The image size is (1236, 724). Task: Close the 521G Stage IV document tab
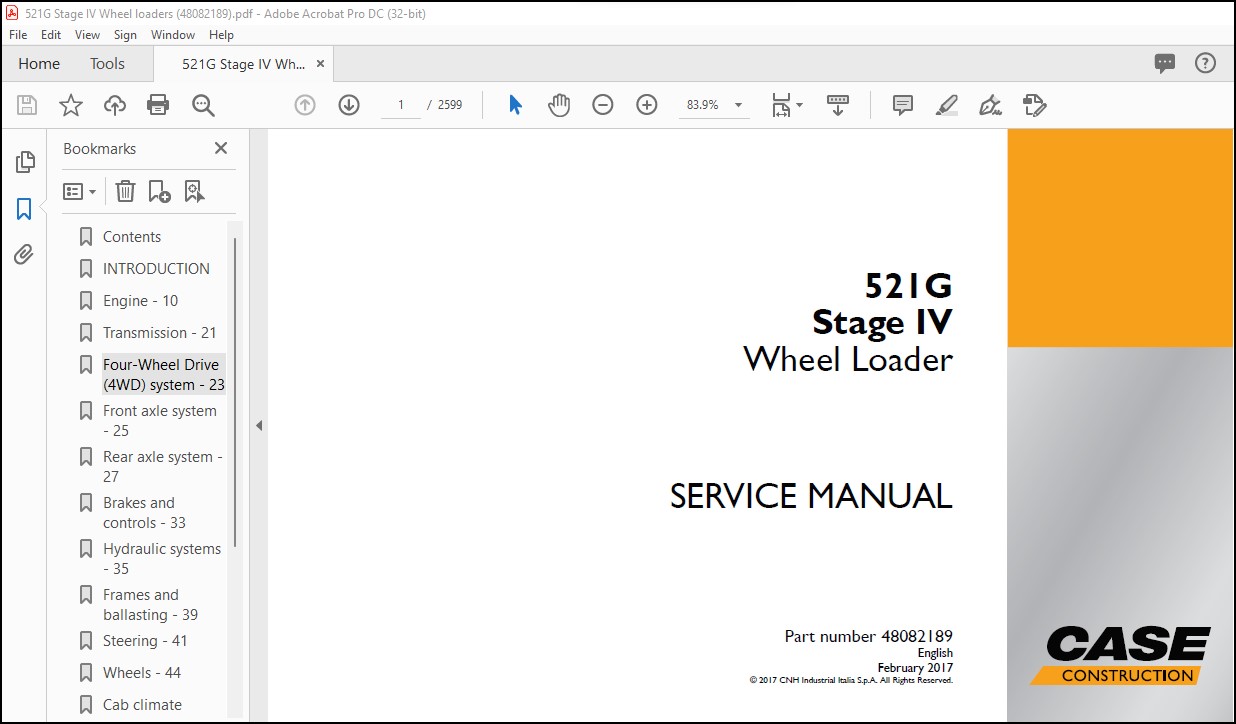click(321, 63)
